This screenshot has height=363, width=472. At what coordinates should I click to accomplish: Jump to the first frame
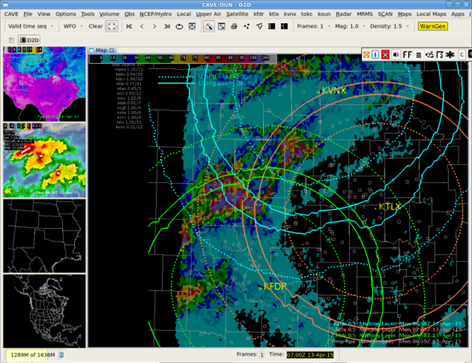tap(129, 26)
